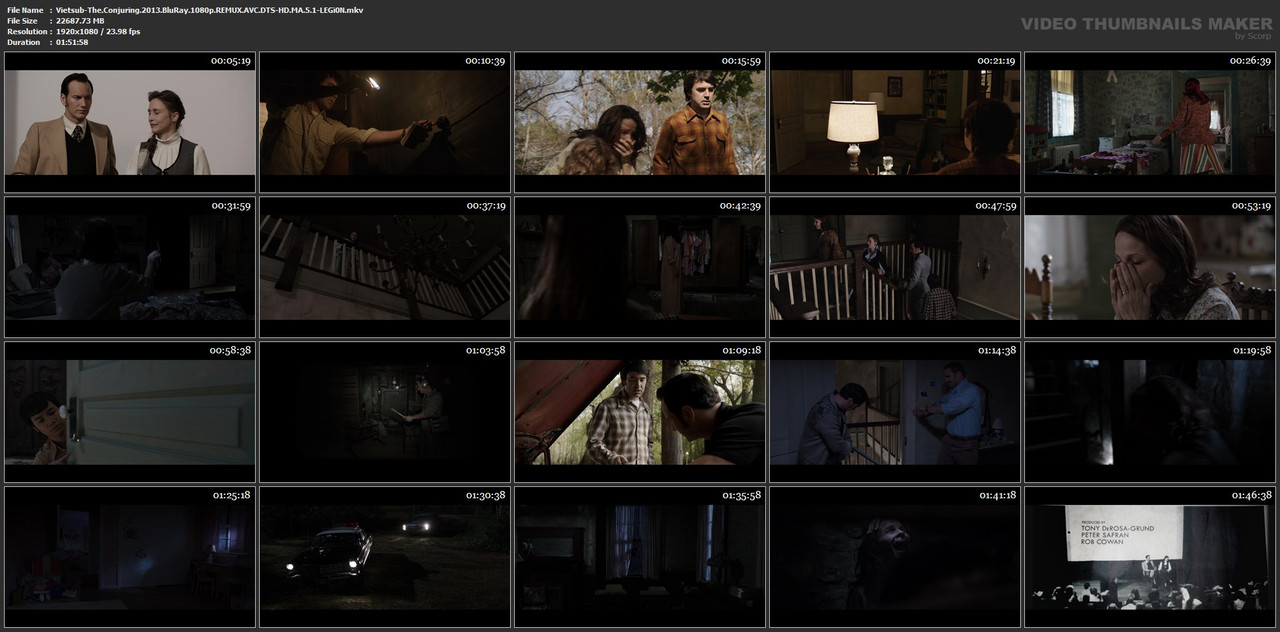This screenshot has width=1280, height=632.
Task: Select the thumbnail stamped 01:25:18
Action: pyautogui.click(x=130, y=557)
